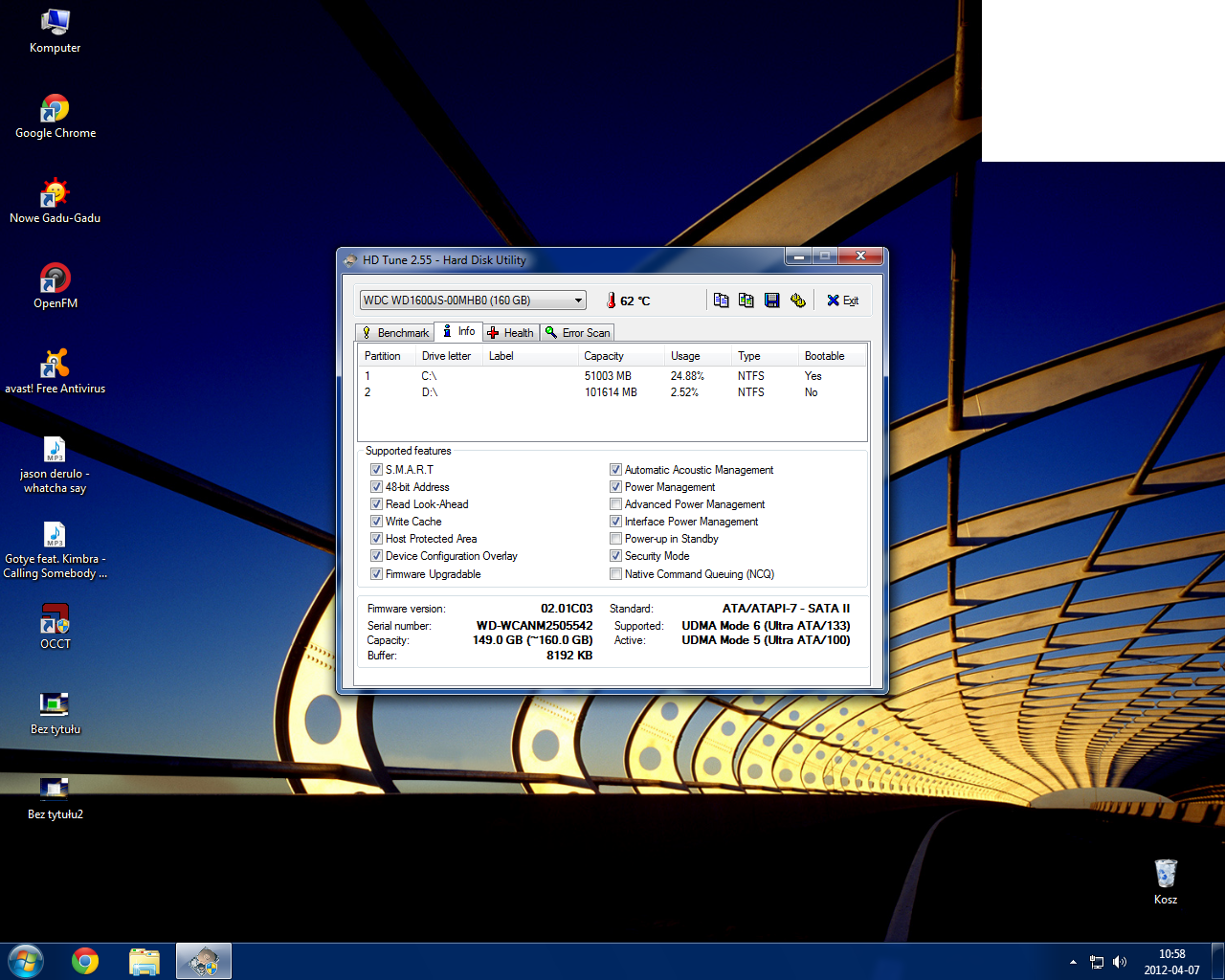Select the Bez tytułu desktop file
Image resolution: width=1225 pixels, height=980 pixels.
tap(56, 713)
